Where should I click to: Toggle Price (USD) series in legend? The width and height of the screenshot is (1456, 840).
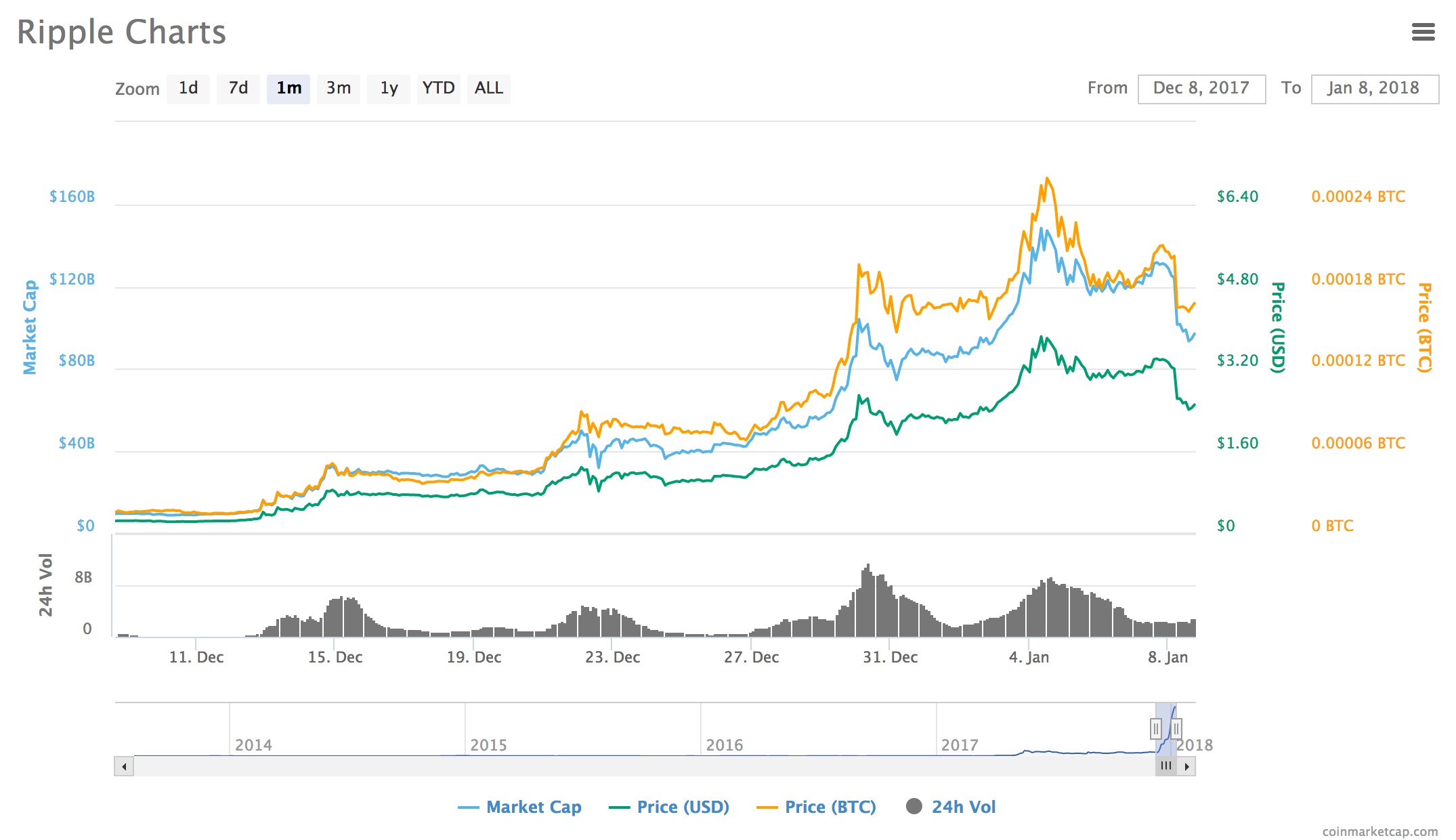[669, 807]
